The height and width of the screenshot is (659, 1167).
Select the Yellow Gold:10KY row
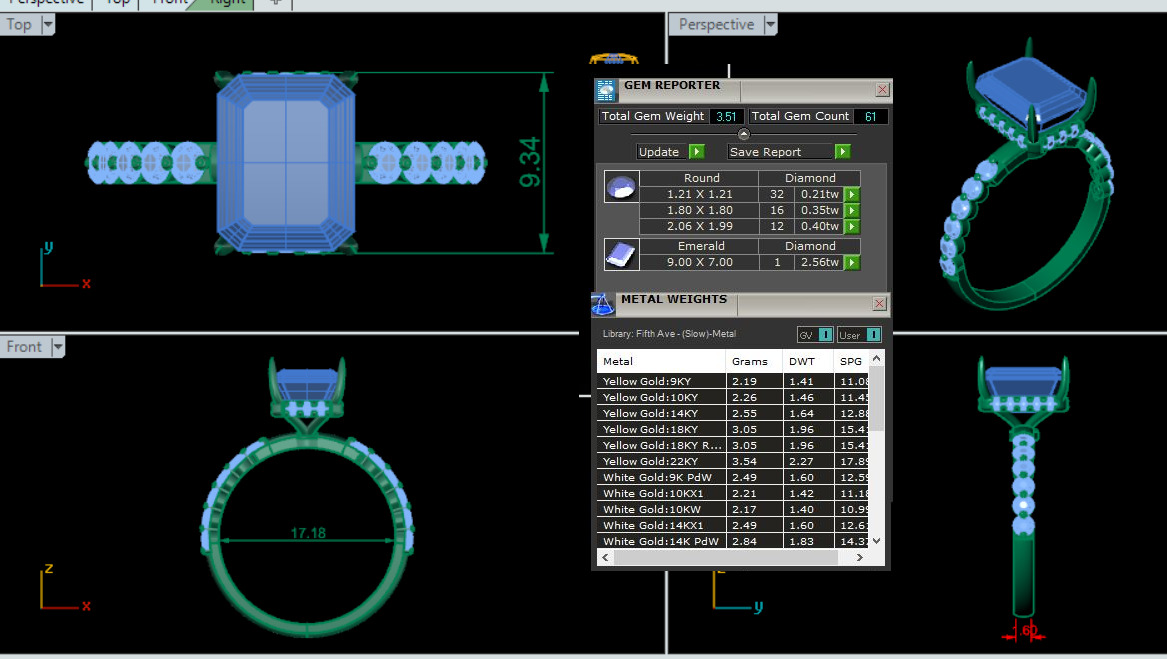[733, 398]
